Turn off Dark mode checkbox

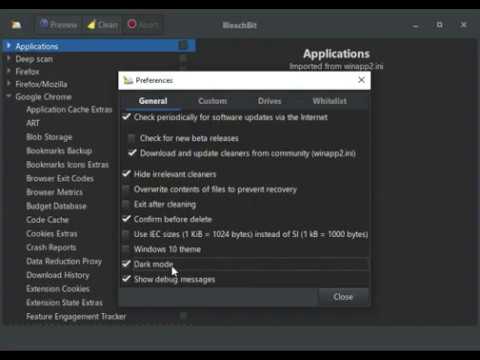click(x=126, y=264)
